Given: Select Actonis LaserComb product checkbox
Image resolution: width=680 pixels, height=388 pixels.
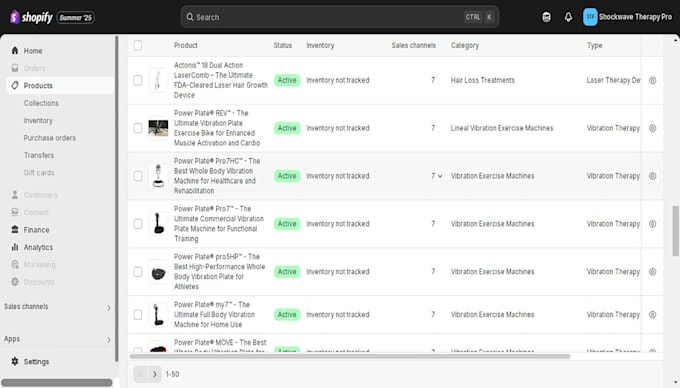Looking at the screenshot, I should 138,80.
